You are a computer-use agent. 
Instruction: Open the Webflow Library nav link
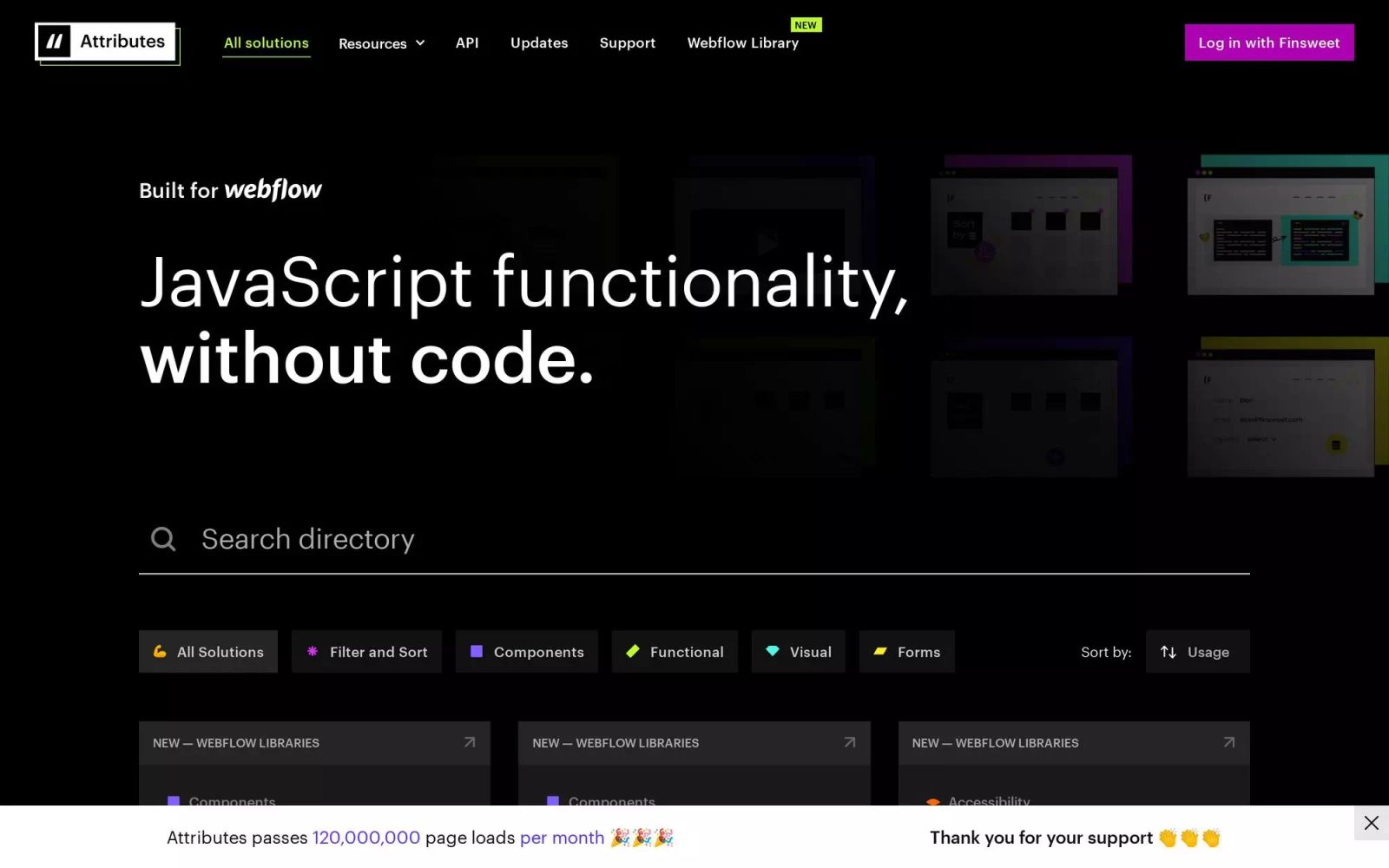click(743, 43)
